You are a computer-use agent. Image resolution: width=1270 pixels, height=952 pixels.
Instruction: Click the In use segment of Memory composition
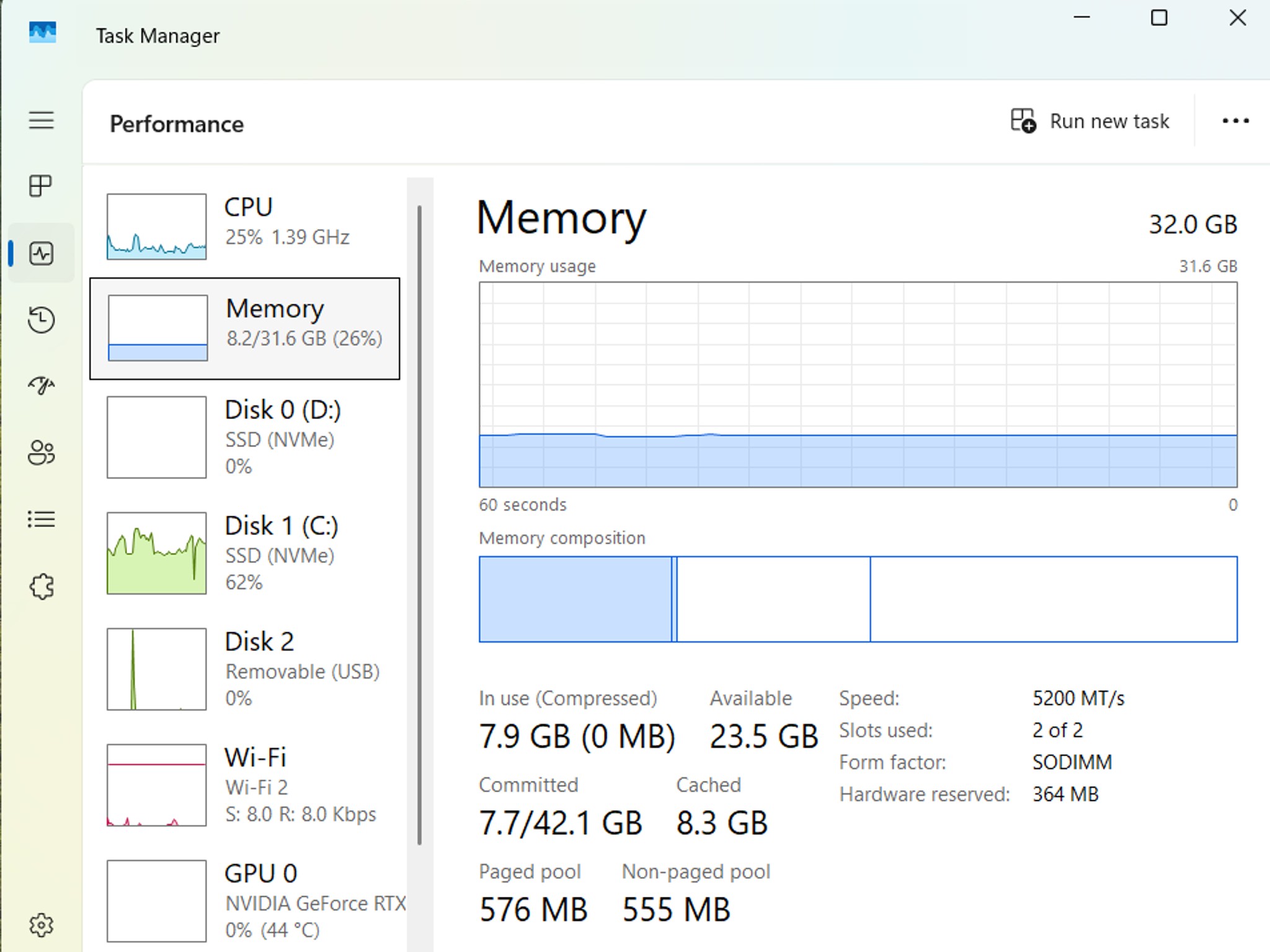point(575,599)
